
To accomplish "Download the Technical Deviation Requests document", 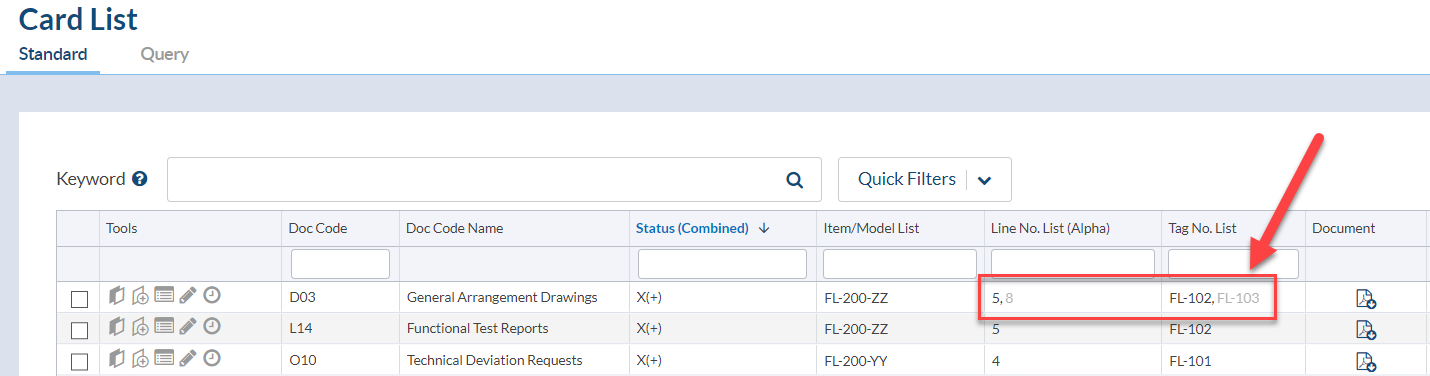I will (x=1366, y=361).
